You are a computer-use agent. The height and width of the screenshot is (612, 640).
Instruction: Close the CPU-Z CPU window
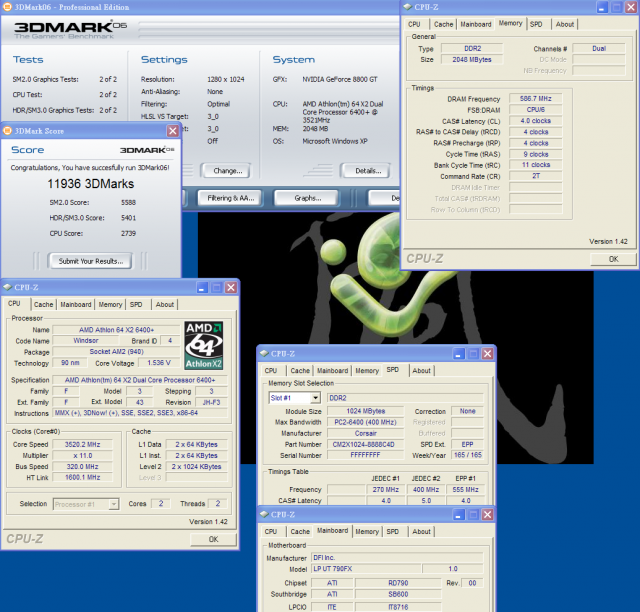click(x=231, y=287)
